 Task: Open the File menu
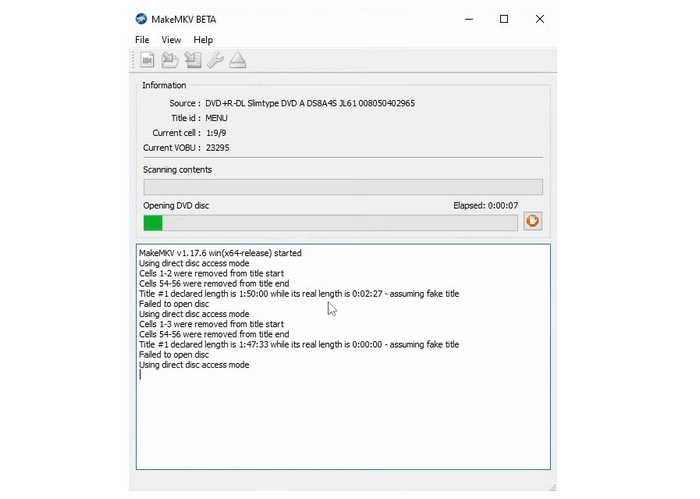coord(142,40)
